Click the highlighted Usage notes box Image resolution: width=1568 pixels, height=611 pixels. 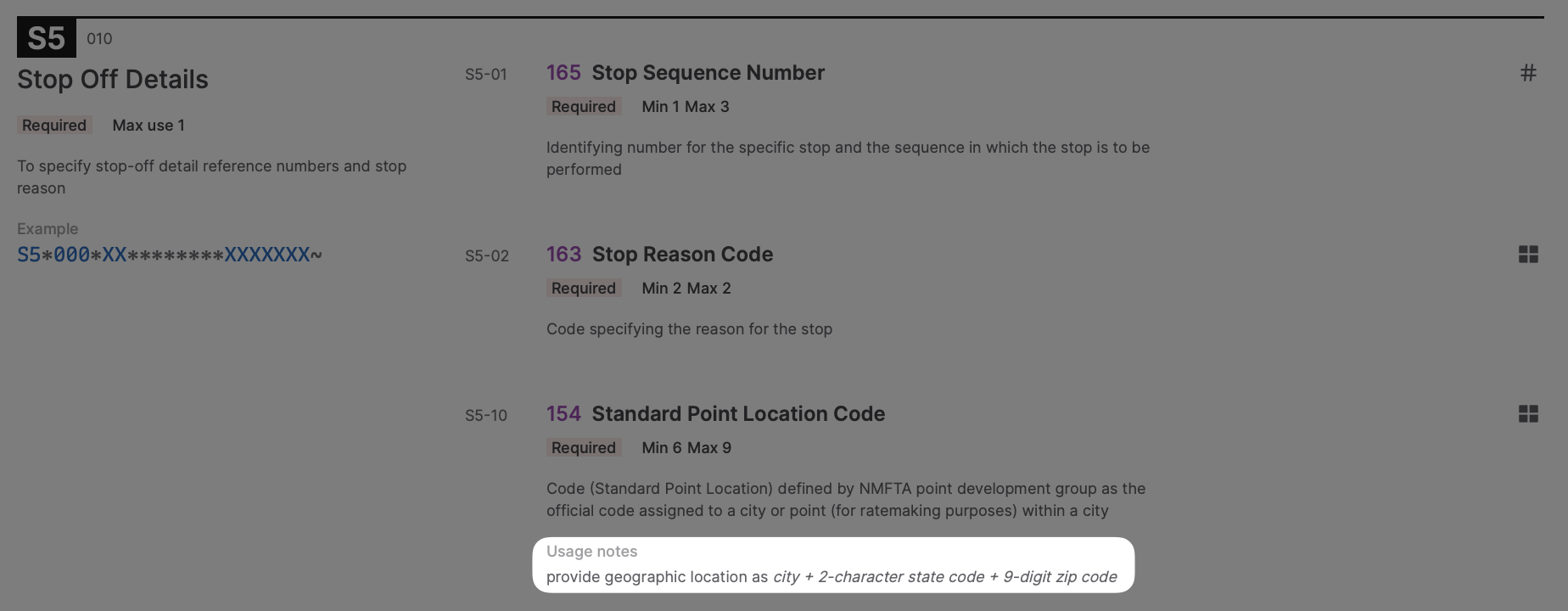[x=833, y=565]
